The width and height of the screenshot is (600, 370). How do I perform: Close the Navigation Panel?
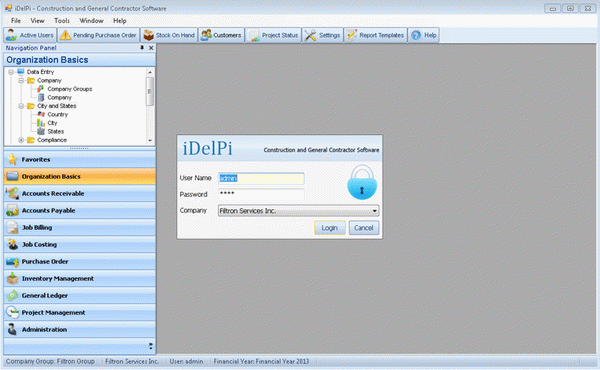pyautogui.click(x=151, y=48)
